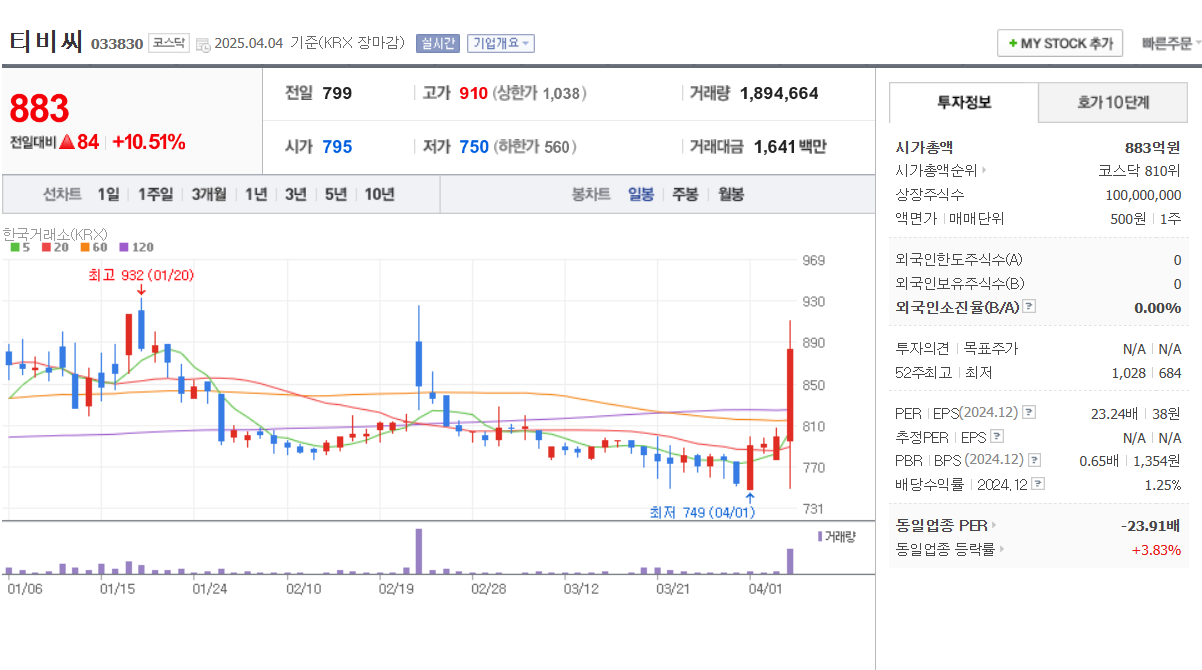Click the arrow beside 동일업종 PER
Viewport: 1202px width, 670px height.
993,525
